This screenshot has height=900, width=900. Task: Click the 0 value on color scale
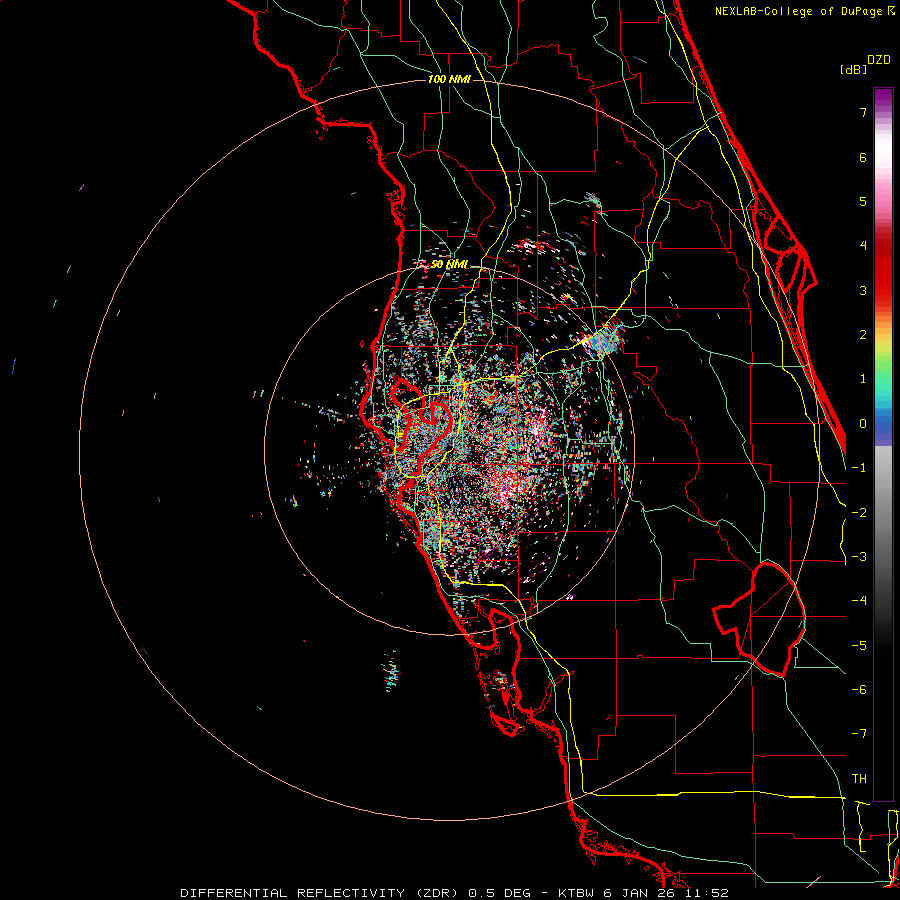(x=863, y=424)
